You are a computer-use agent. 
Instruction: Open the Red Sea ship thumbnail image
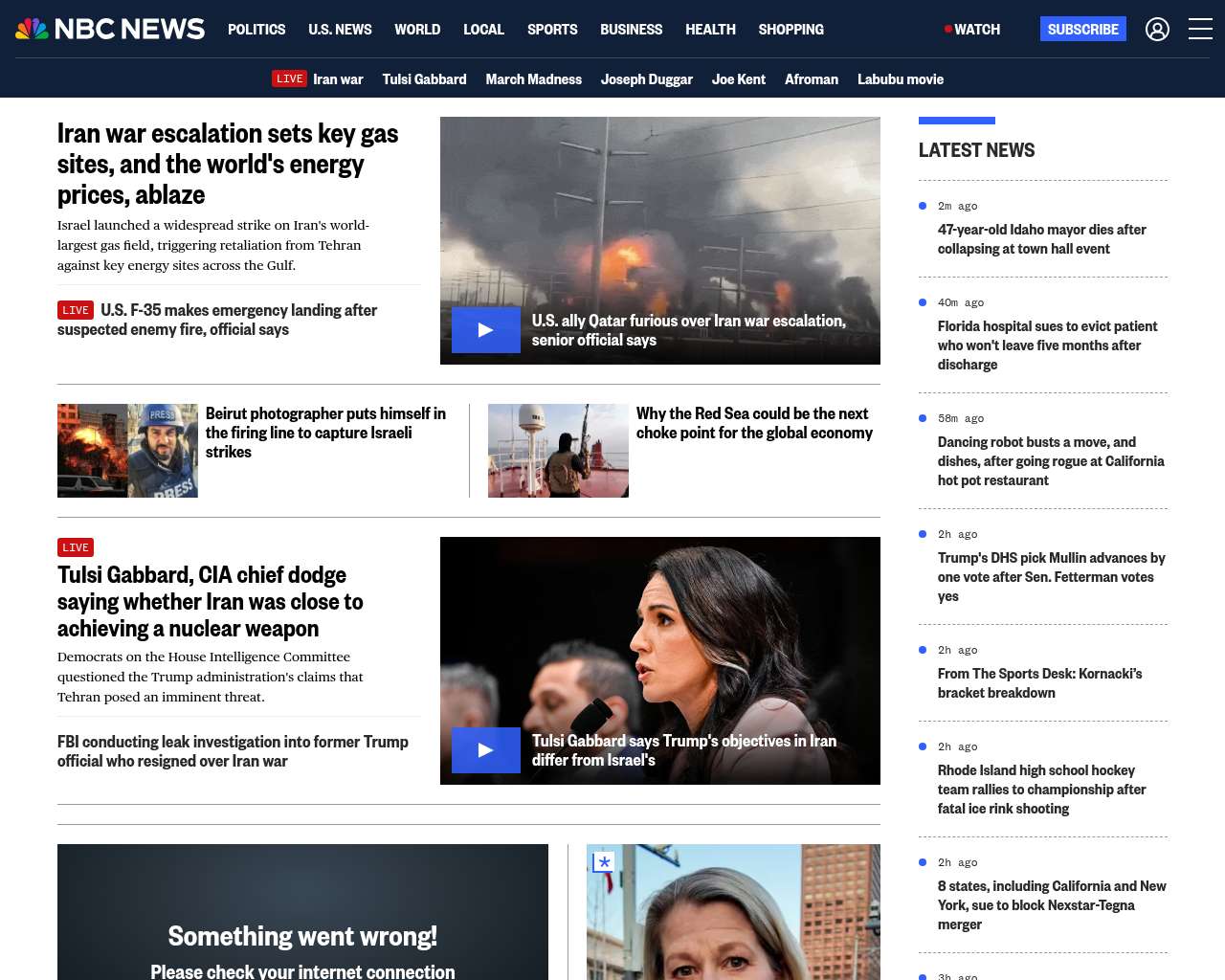pos(558,451)
